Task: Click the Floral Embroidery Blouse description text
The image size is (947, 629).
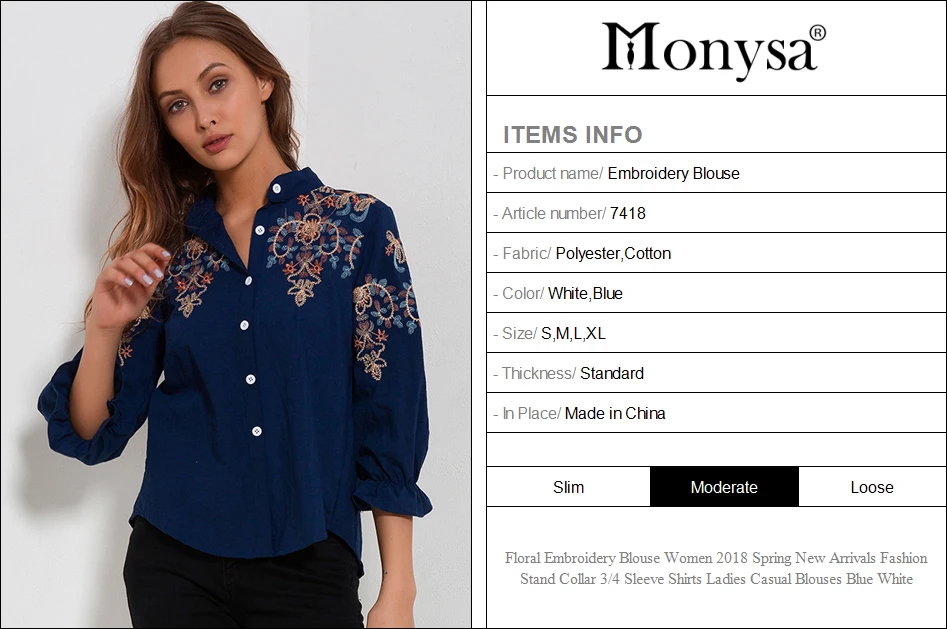Action: click(716, 568)
